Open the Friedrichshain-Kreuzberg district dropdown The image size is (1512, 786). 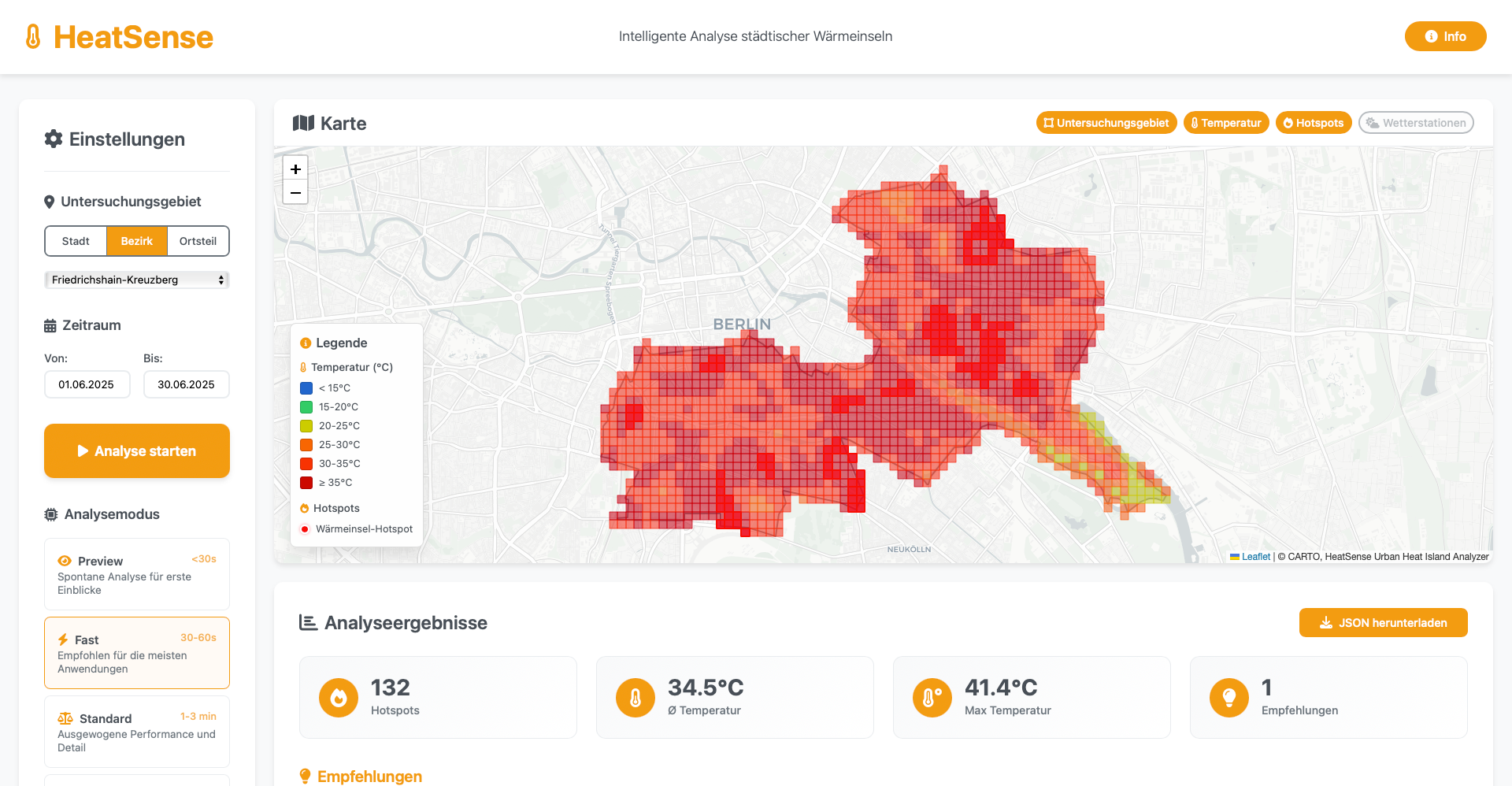click(x=136, y=280)
